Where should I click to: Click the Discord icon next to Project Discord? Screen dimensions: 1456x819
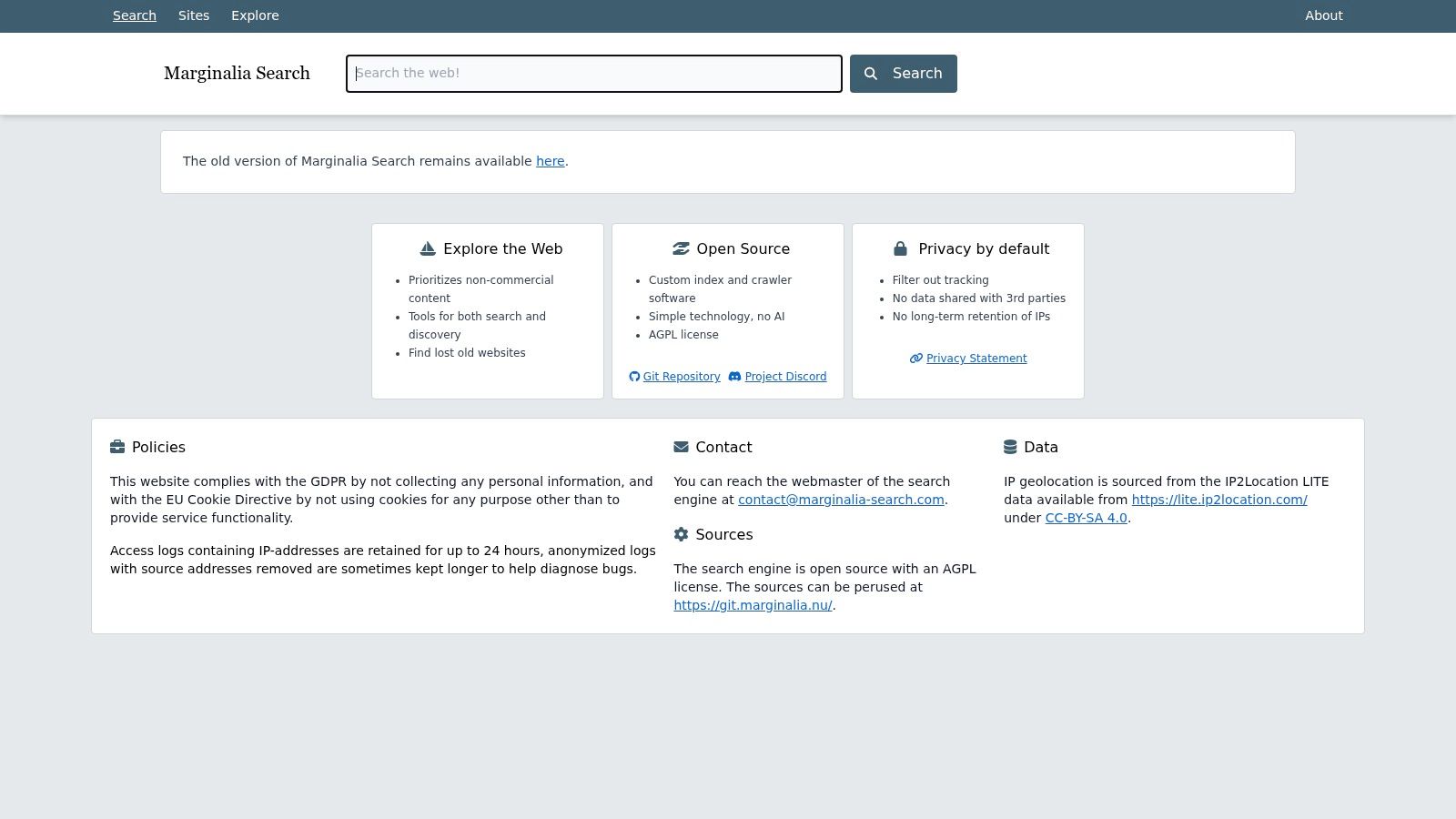(x=734, y=377)
